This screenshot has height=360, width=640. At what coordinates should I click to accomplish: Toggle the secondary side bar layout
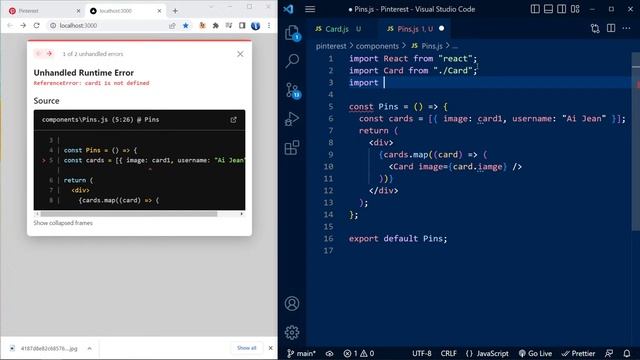click(562, 9)
